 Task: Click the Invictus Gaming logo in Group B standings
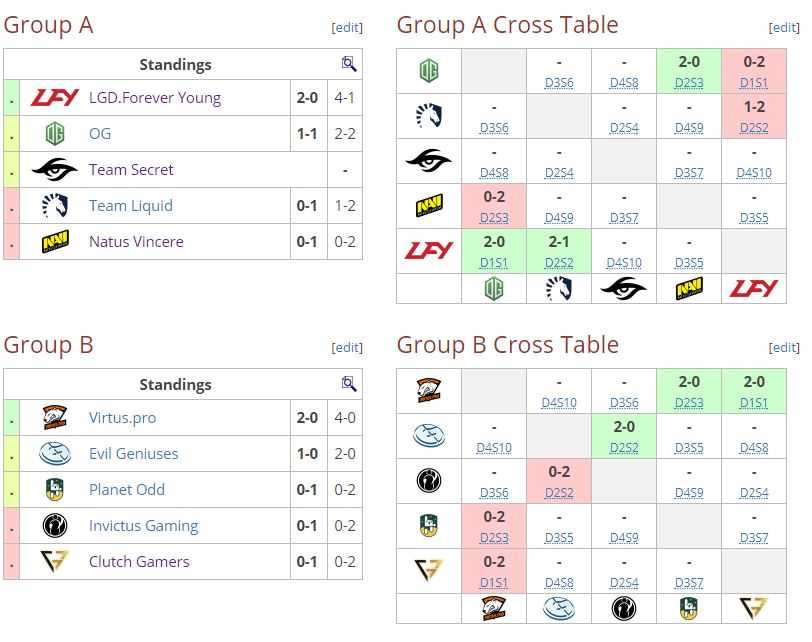tap(54, 526)
